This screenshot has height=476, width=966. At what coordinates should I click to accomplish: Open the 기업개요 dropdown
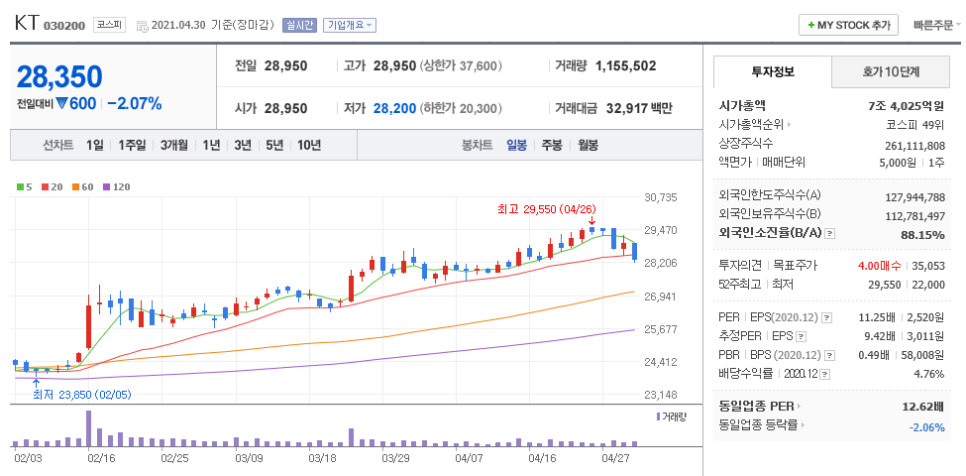(x=349, y=25)
